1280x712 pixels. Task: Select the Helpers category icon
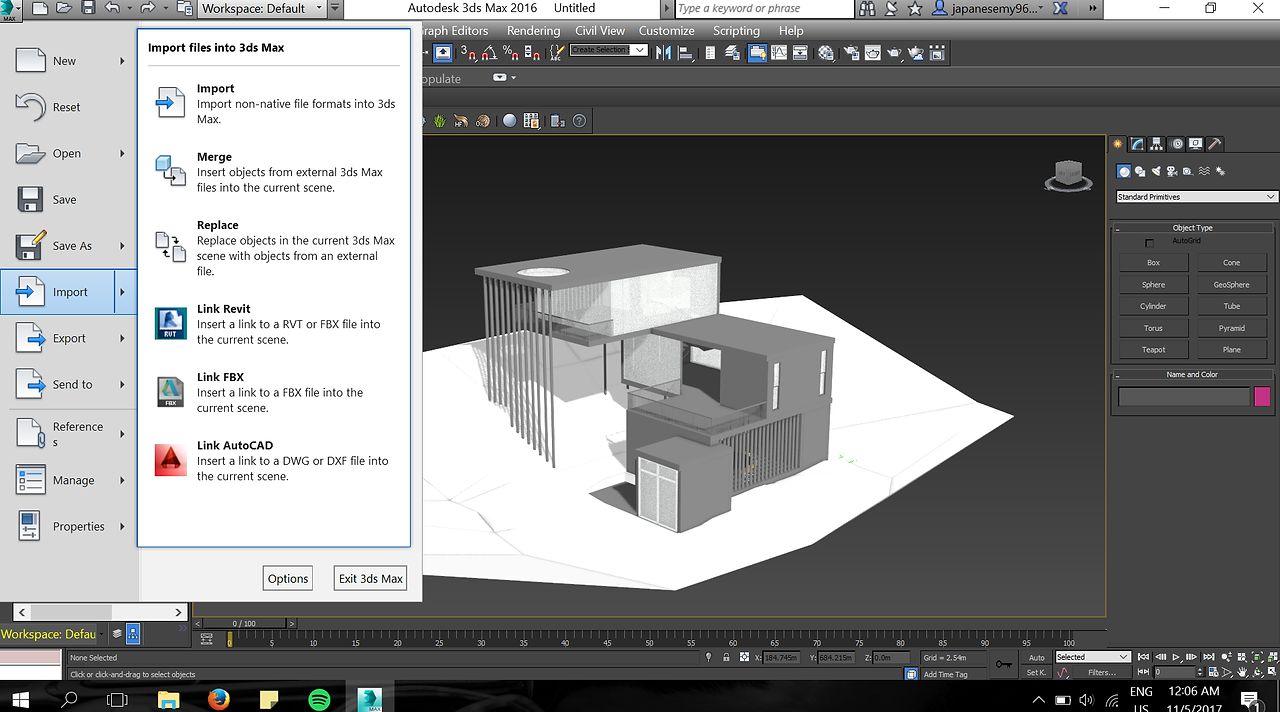[x=1188, y=171]
